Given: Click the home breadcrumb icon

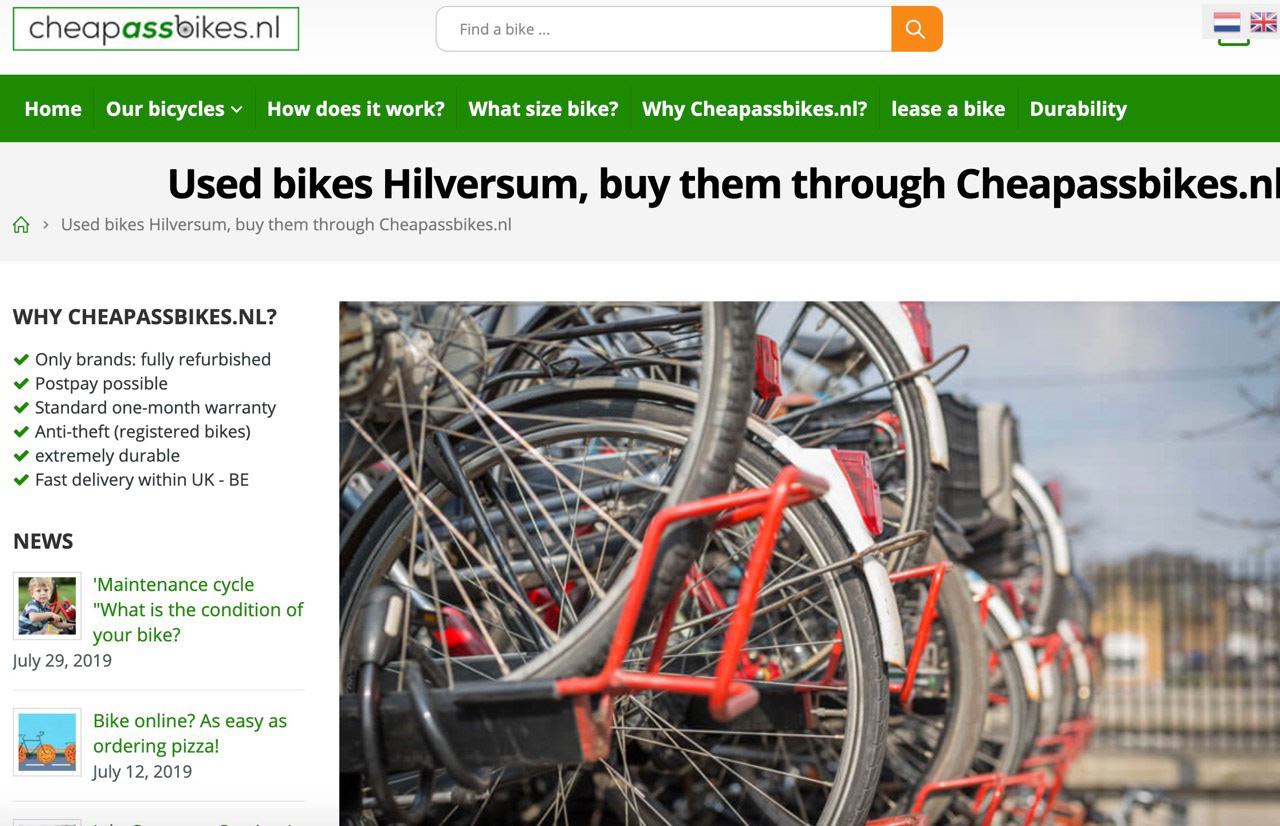Looking at the screenshot, I should [21, 225].
